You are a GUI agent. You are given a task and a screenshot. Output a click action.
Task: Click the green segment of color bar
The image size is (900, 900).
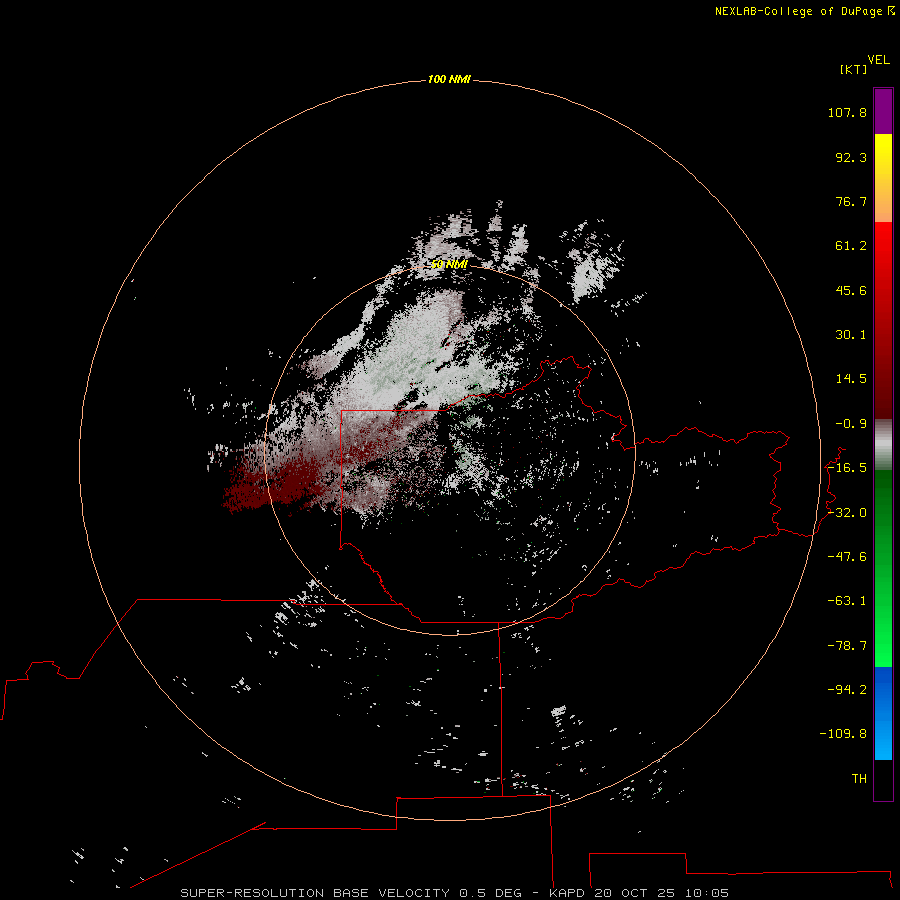click(x=883, y=568)
